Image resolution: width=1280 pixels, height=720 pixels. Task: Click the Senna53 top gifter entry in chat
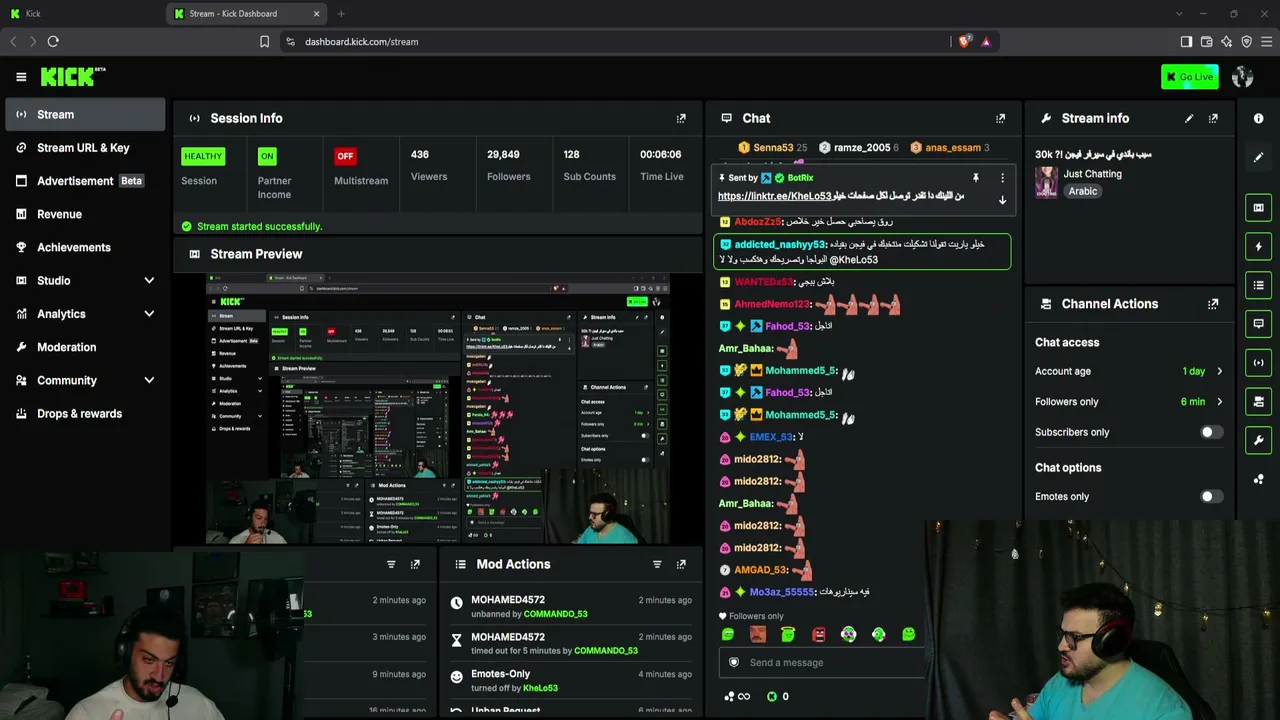[773, 148]
